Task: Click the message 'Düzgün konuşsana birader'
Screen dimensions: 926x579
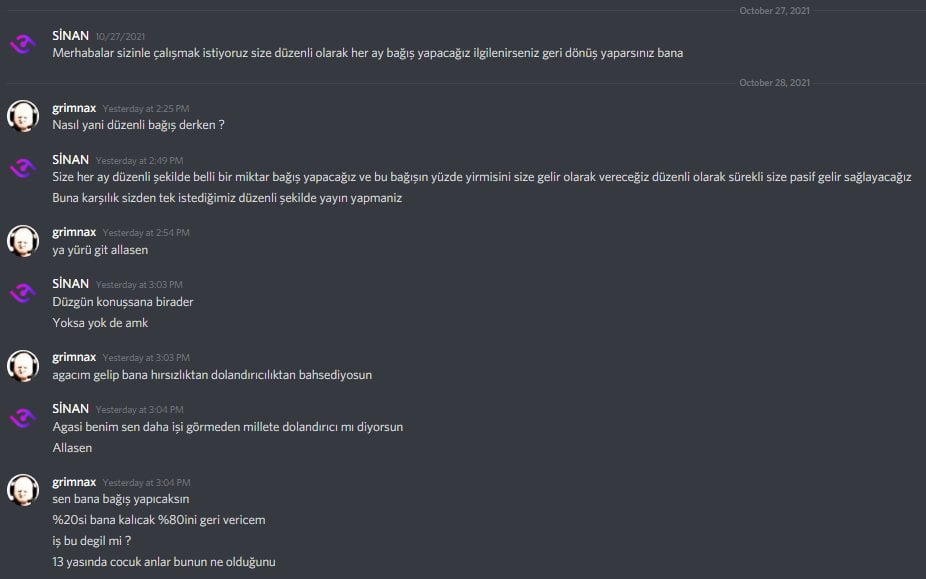Action: point(123,302)
